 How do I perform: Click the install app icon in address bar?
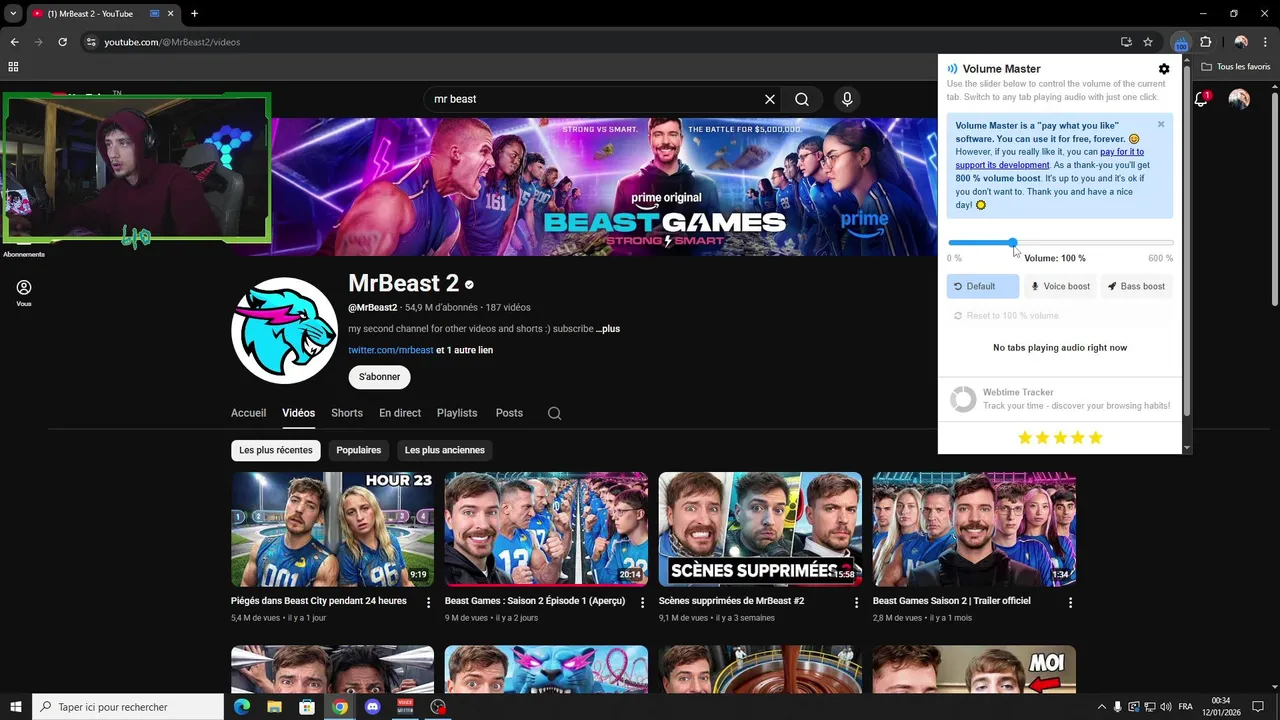(1126, 42)
